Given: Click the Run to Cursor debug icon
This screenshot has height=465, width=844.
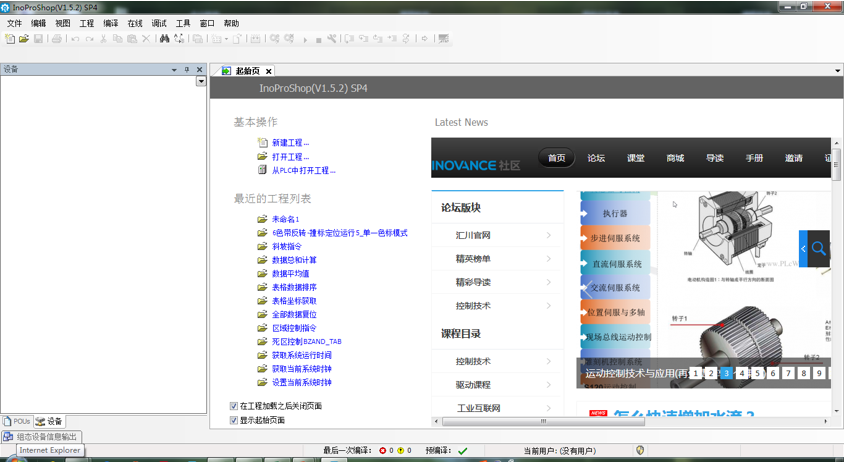Looking at the screenshot, I should [x=392, y=39].
